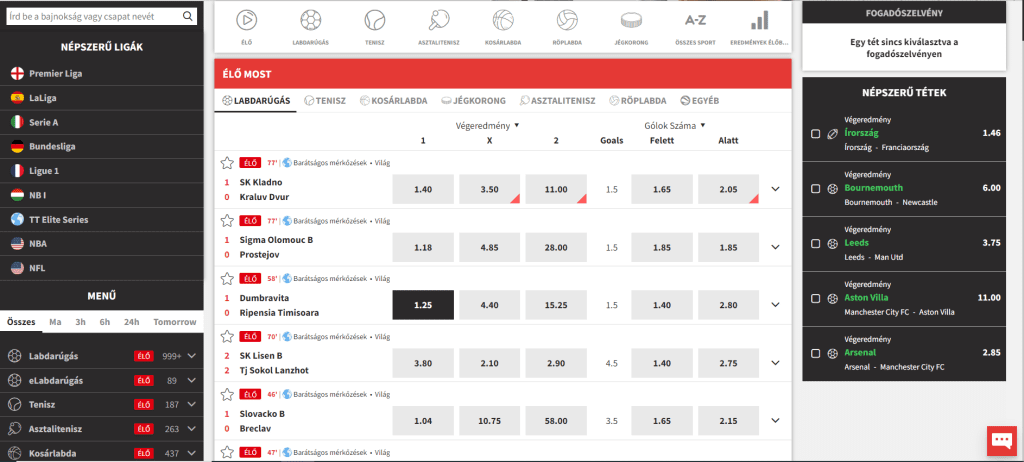1024x462 pixels.
Task: Pick the 2.10 draw odds for SK Lisen B
Action: click(x=490, y=363)
